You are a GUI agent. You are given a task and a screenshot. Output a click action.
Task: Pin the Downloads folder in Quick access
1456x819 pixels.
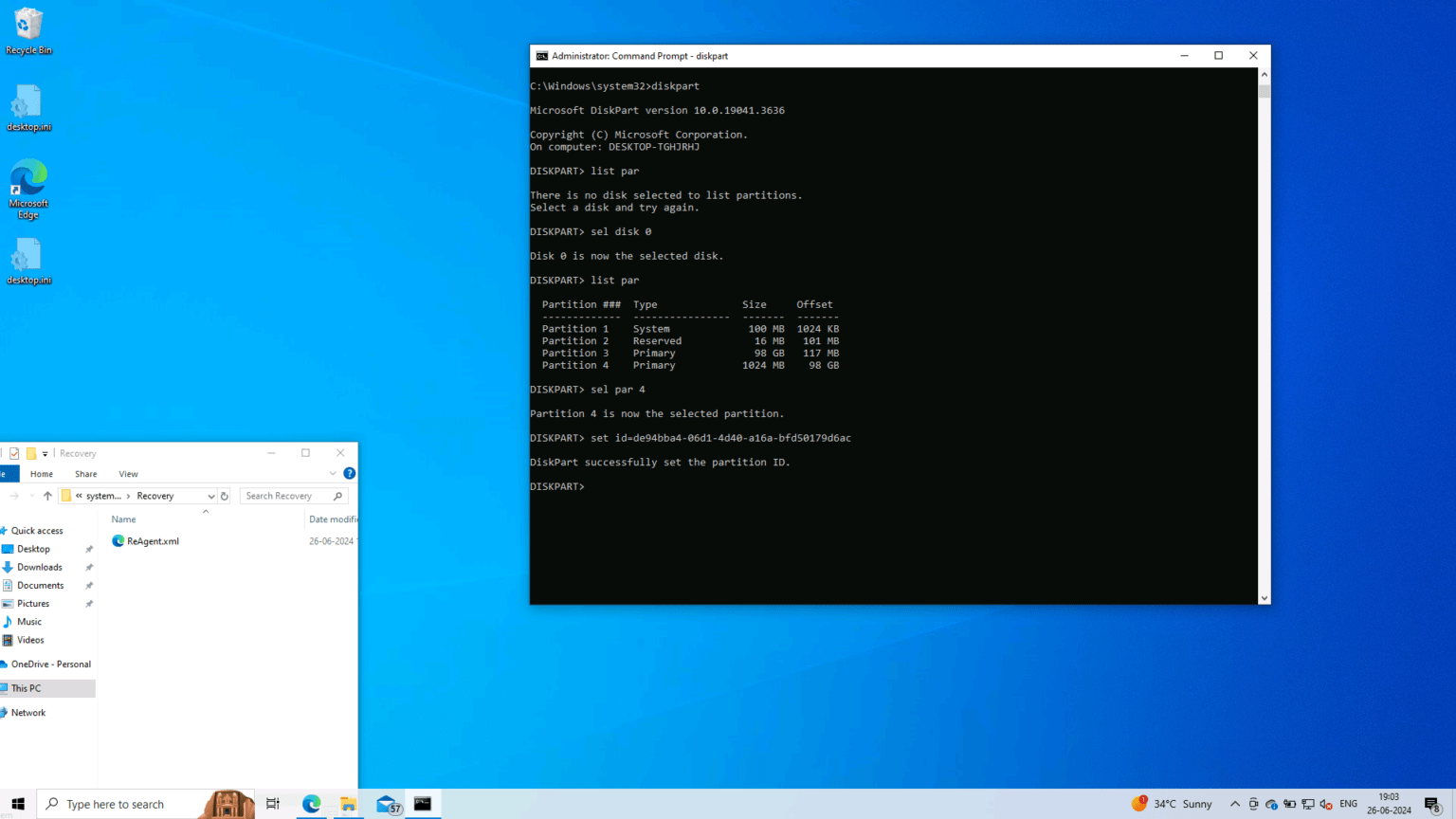[89, 567]
